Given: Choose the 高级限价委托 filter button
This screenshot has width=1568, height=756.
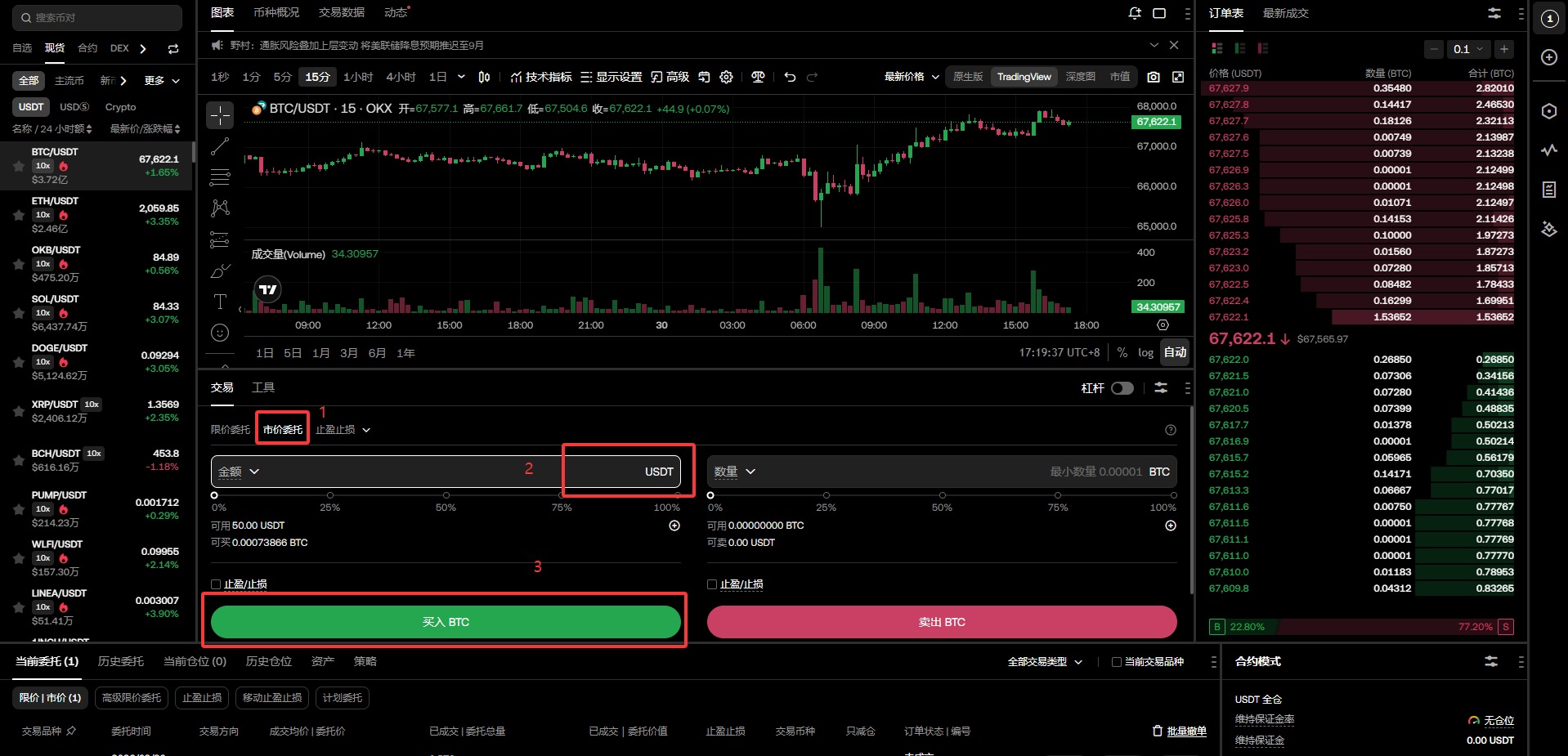Looking at the screenshot, I should tap(132, 698).
